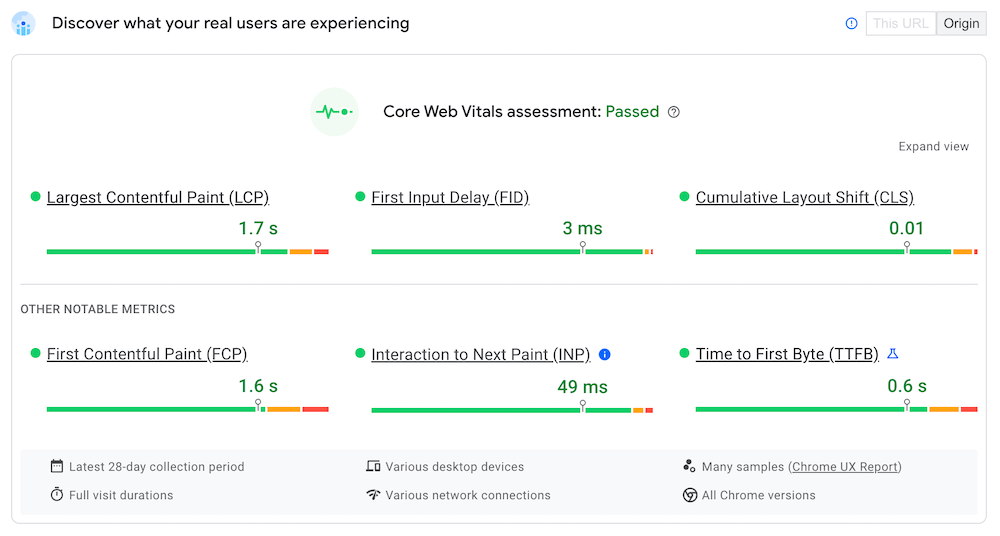Viewport: 1000px width, 536px height.
Task: Switch to the This URL view
Action: coord(900,23)
